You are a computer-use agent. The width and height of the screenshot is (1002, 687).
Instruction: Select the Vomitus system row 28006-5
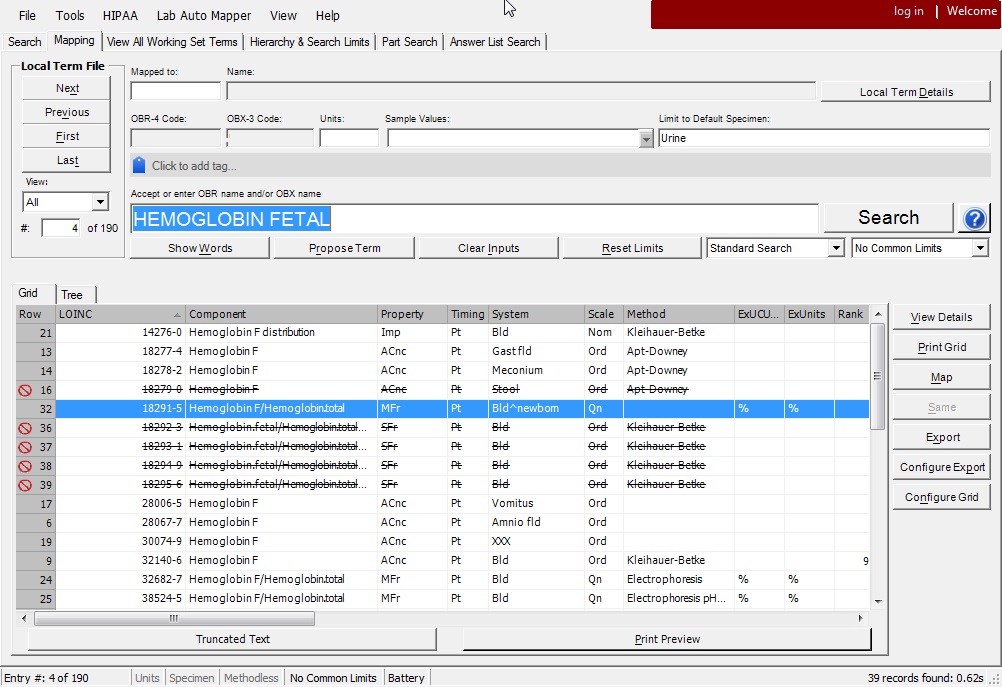click(x=443, y=504)
